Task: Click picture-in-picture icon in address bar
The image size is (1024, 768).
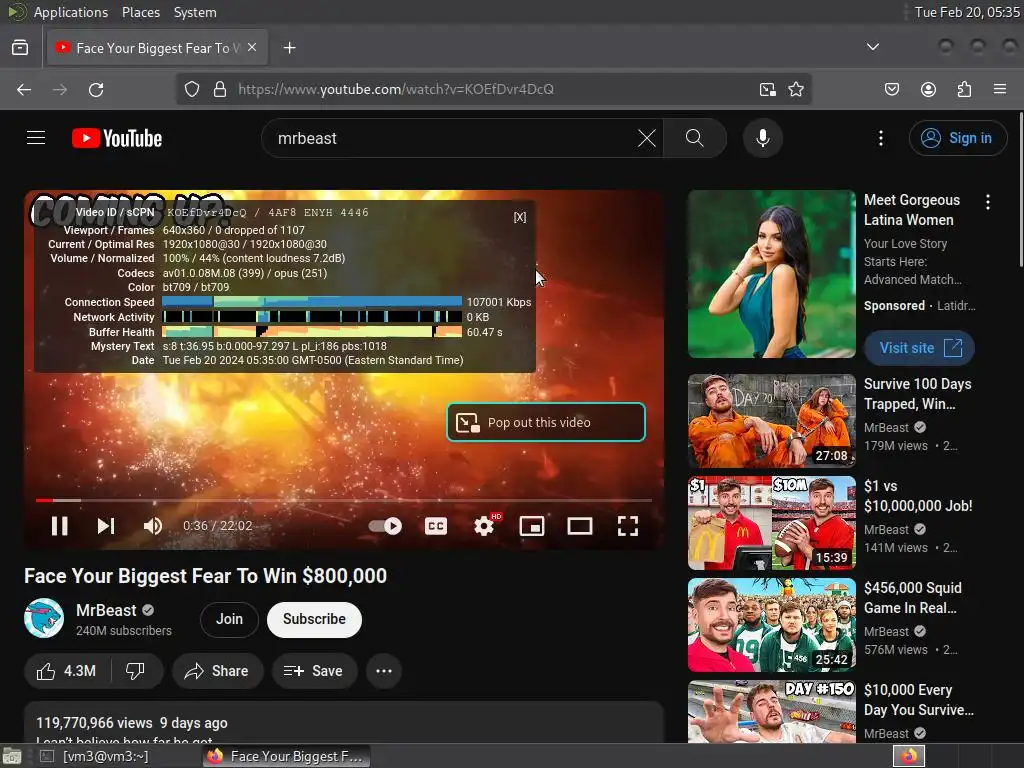Action: point(767,89)
